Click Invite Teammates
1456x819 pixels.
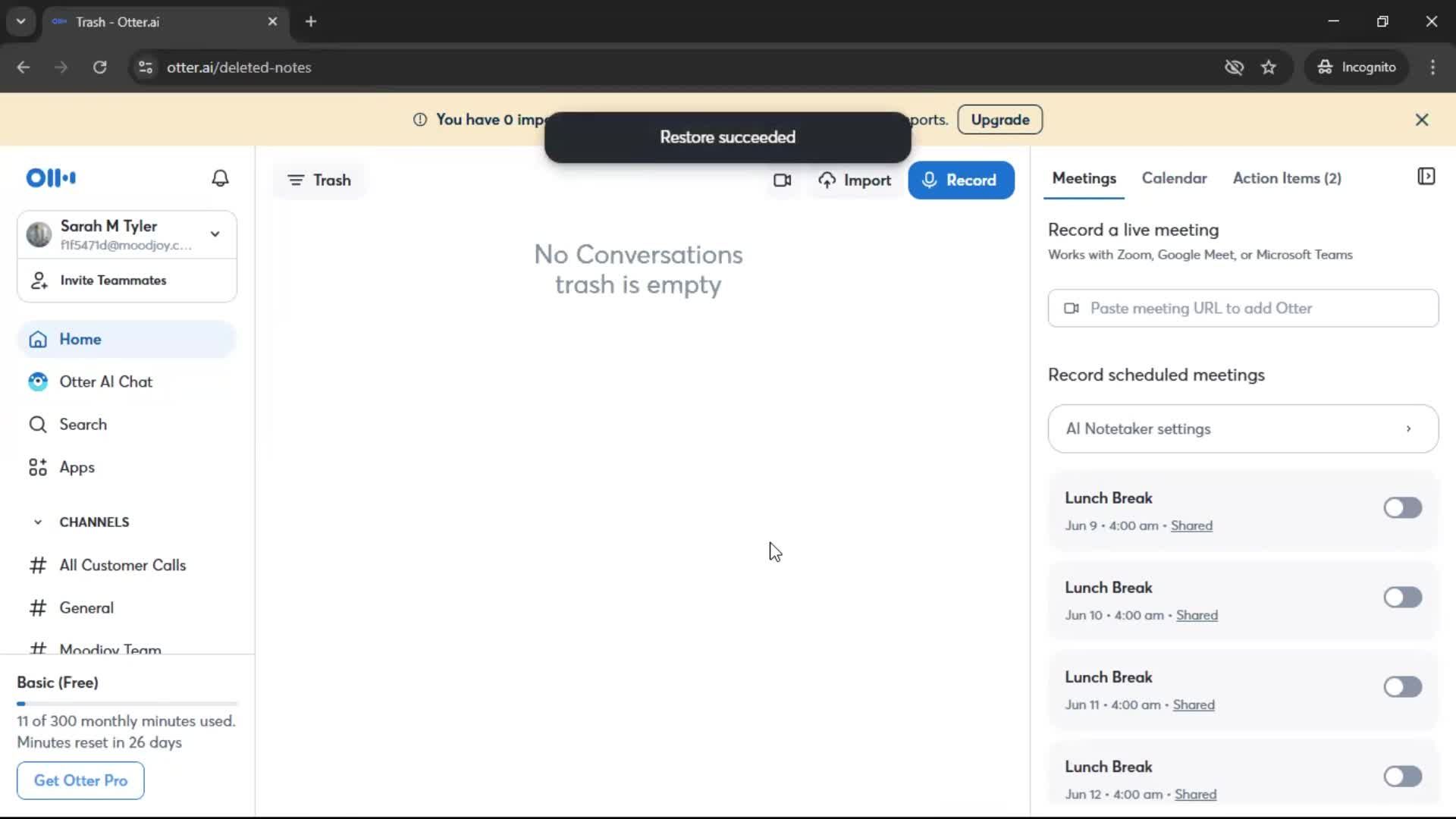pos(127,281)
